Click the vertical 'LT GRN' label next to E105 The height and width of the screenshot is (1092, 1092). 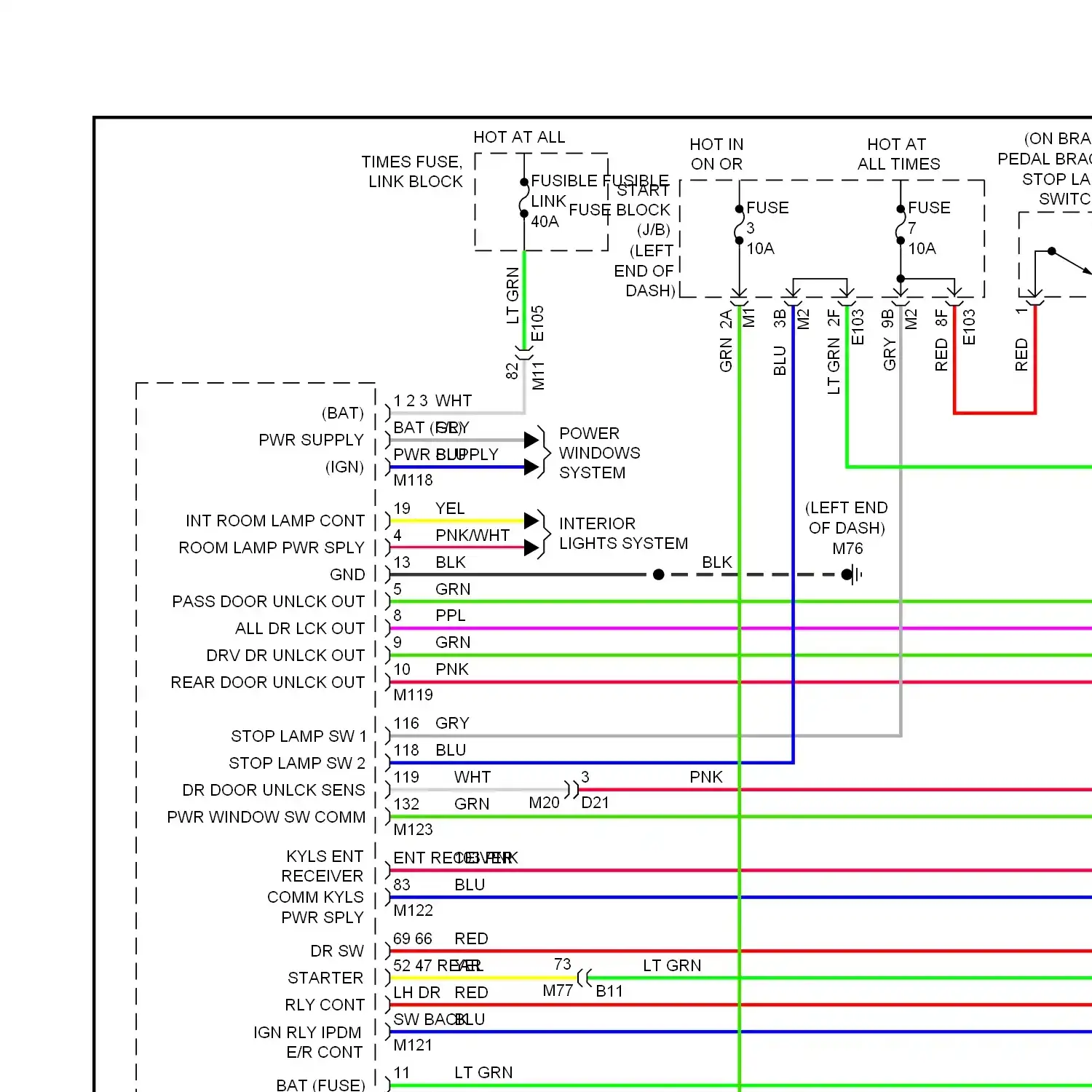click(513, 296)
